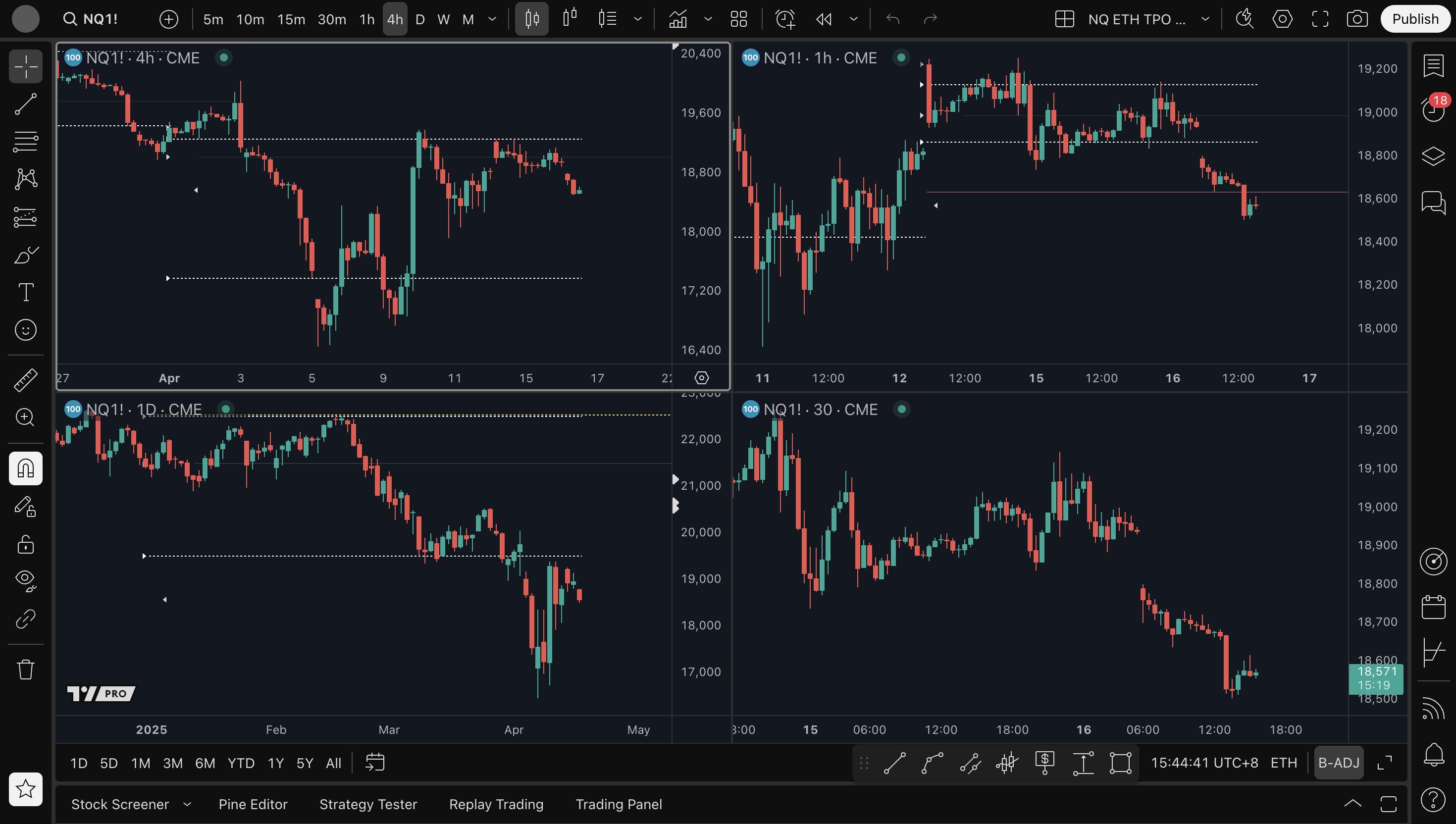
Task: Expand the Stock Screener dropdown arrow
Action: [x=187, y=804]
